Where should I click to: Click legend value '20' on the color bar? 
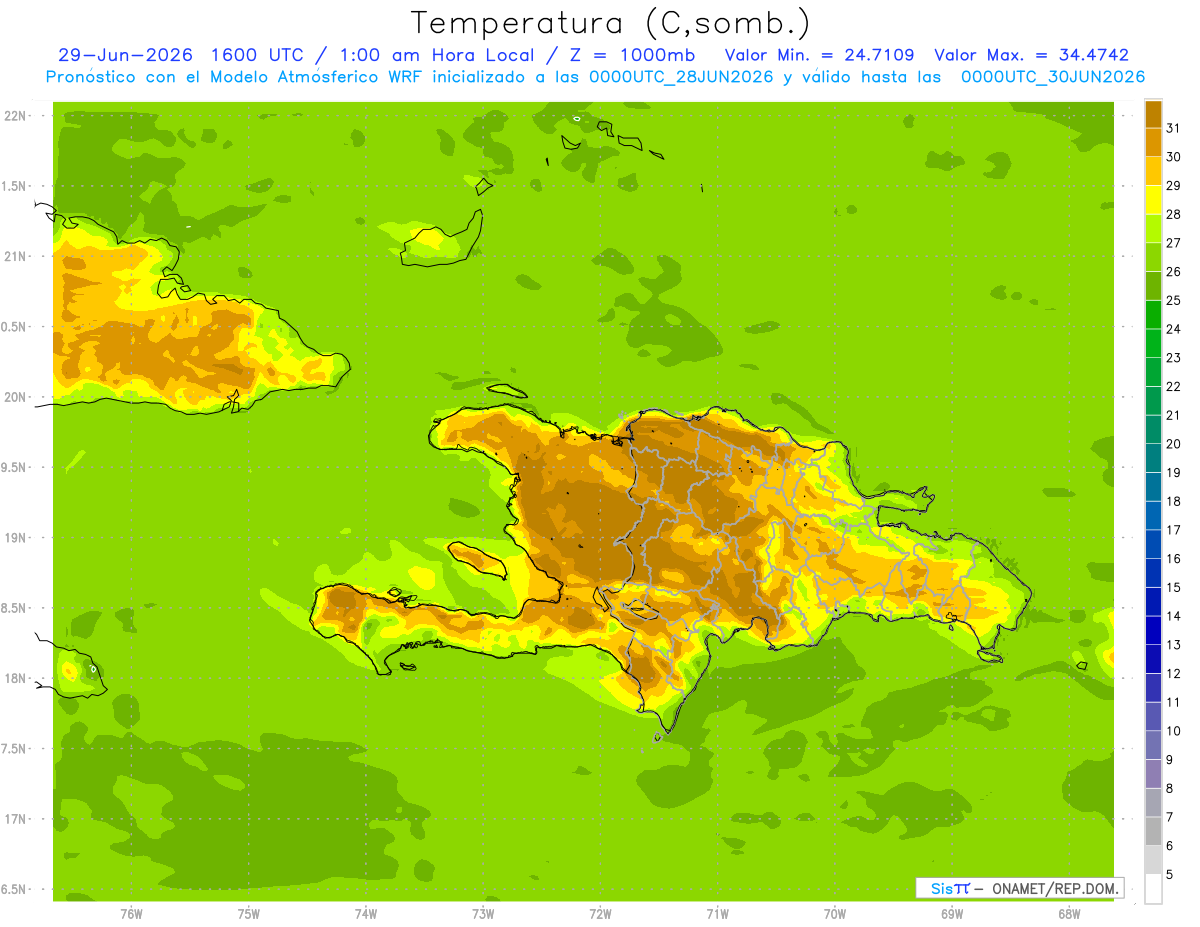1173,444
